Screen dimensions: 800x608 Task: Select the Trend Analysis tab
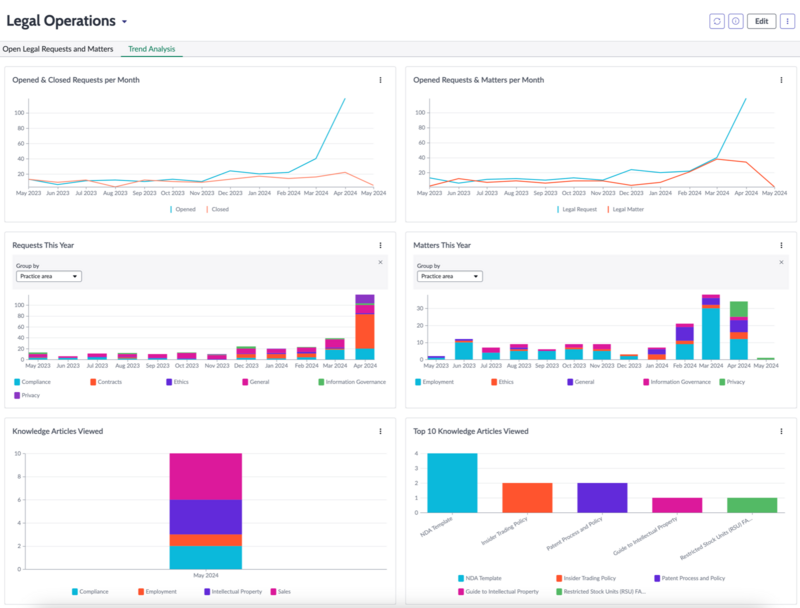pyautogui.click(x=152, y=49)
